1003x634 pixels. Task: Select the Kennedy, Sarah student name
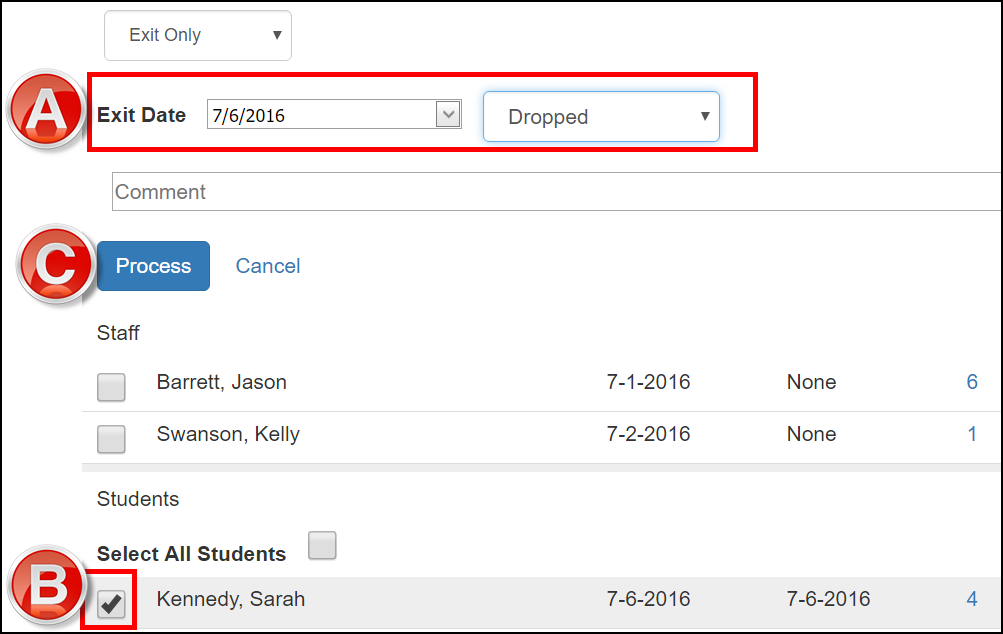coord(231,599)
